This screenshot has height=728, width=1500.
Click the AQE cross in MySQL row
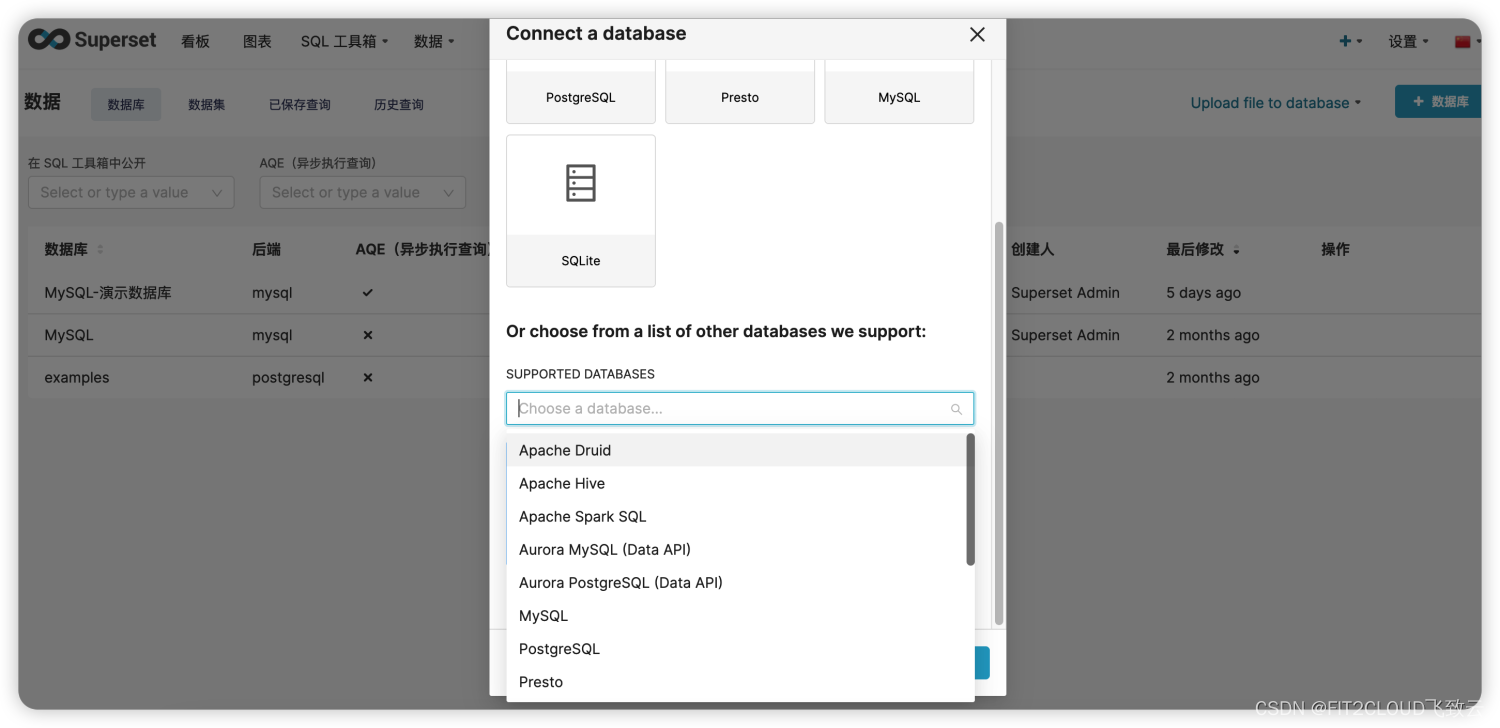(x=367, y=335)
